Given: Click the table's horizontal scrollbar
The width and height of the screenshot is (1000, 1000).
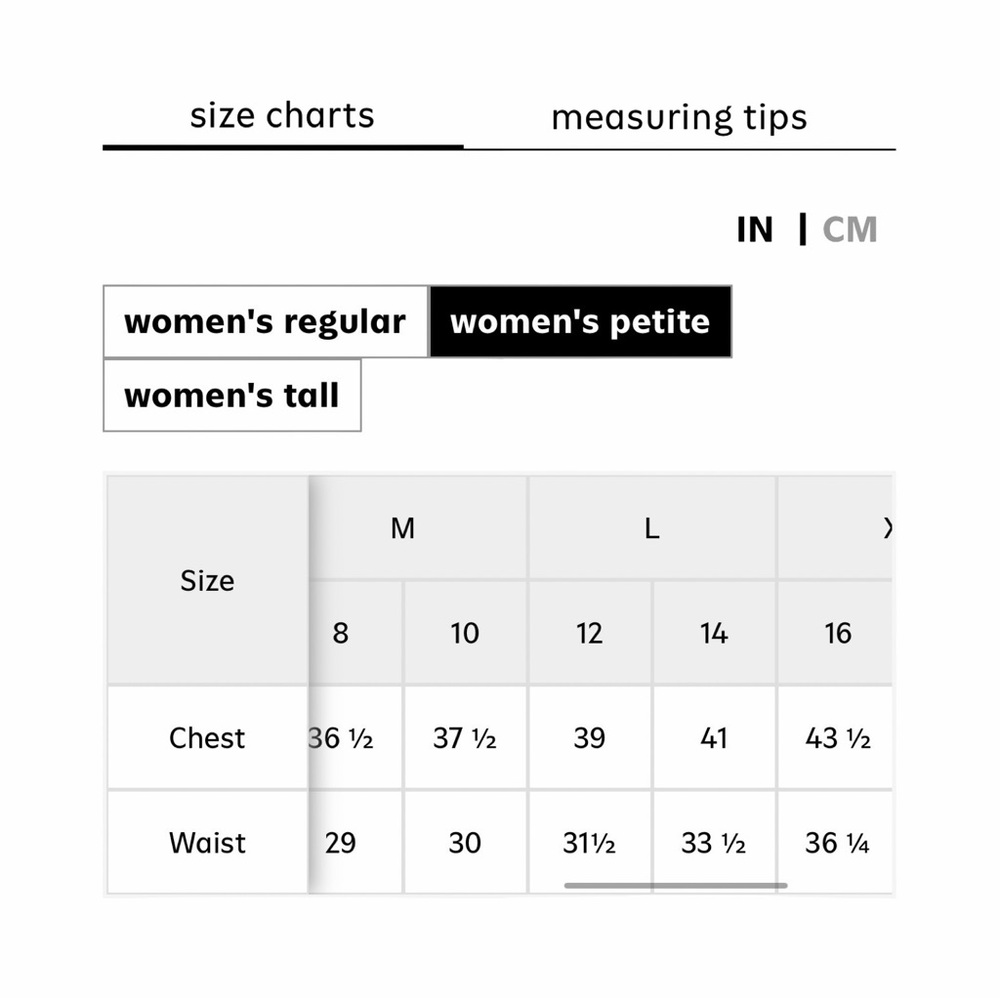Looking at the screenshot, I should 675,885.
